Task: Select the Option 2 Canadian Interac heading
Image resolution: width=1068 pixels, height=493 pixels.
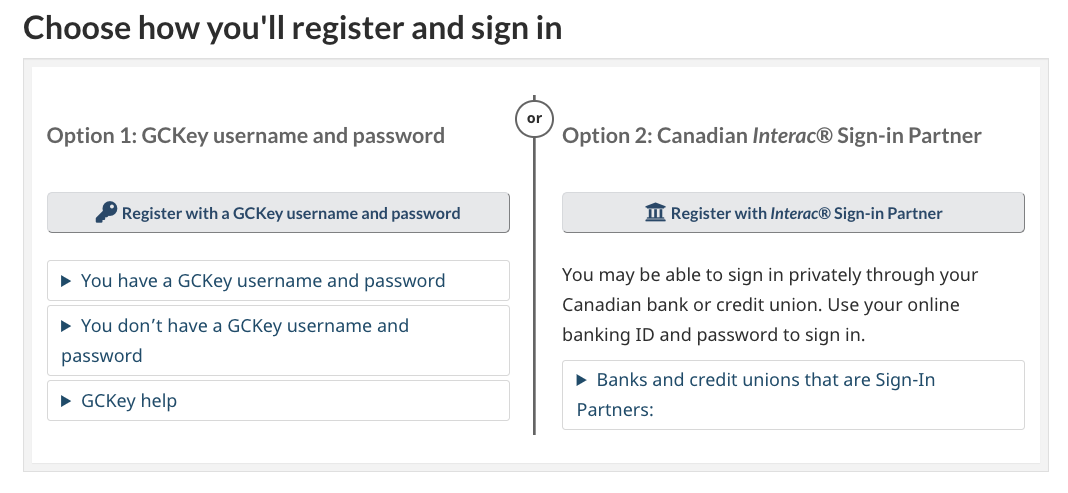Action: 772,136
